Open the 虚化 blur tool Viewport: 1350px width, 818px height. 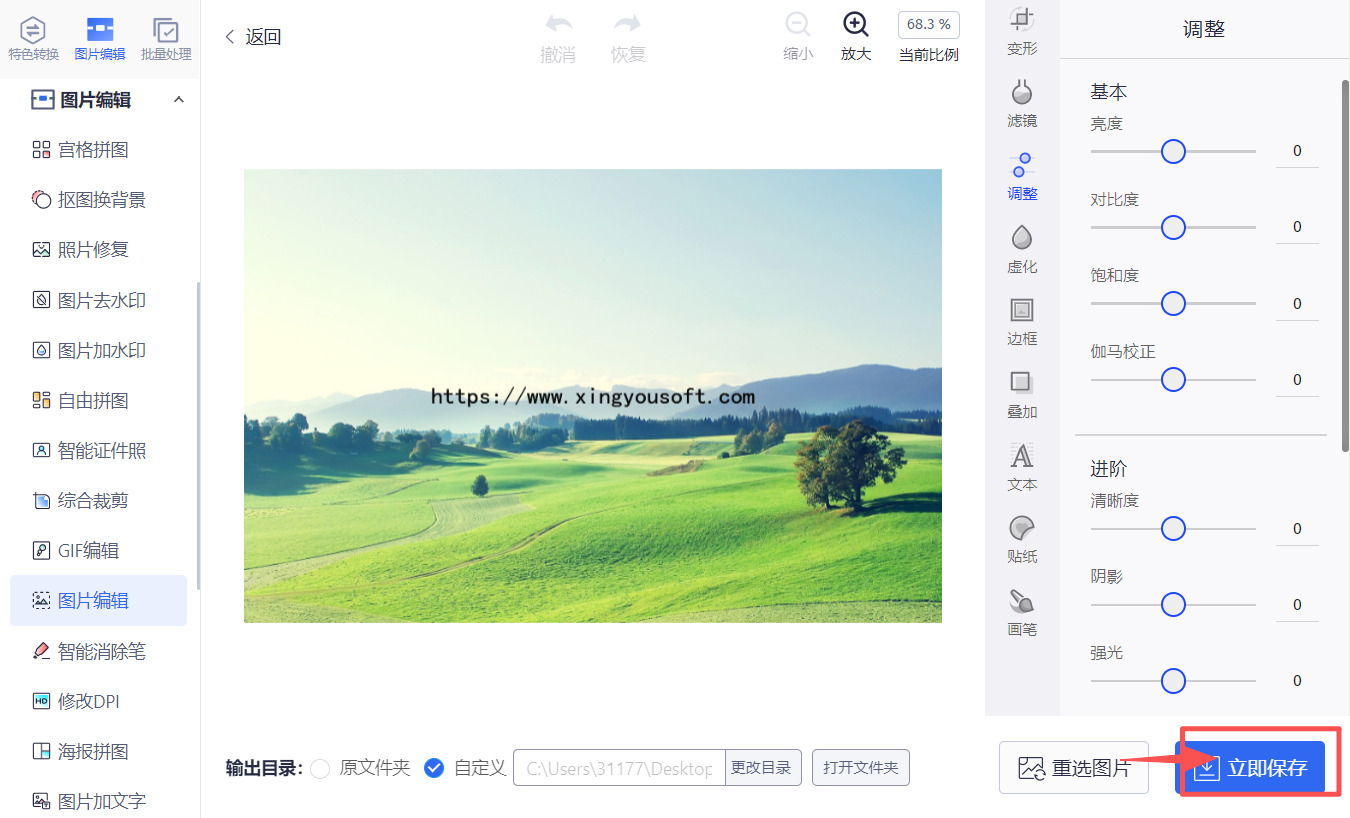coord(1022,249)
